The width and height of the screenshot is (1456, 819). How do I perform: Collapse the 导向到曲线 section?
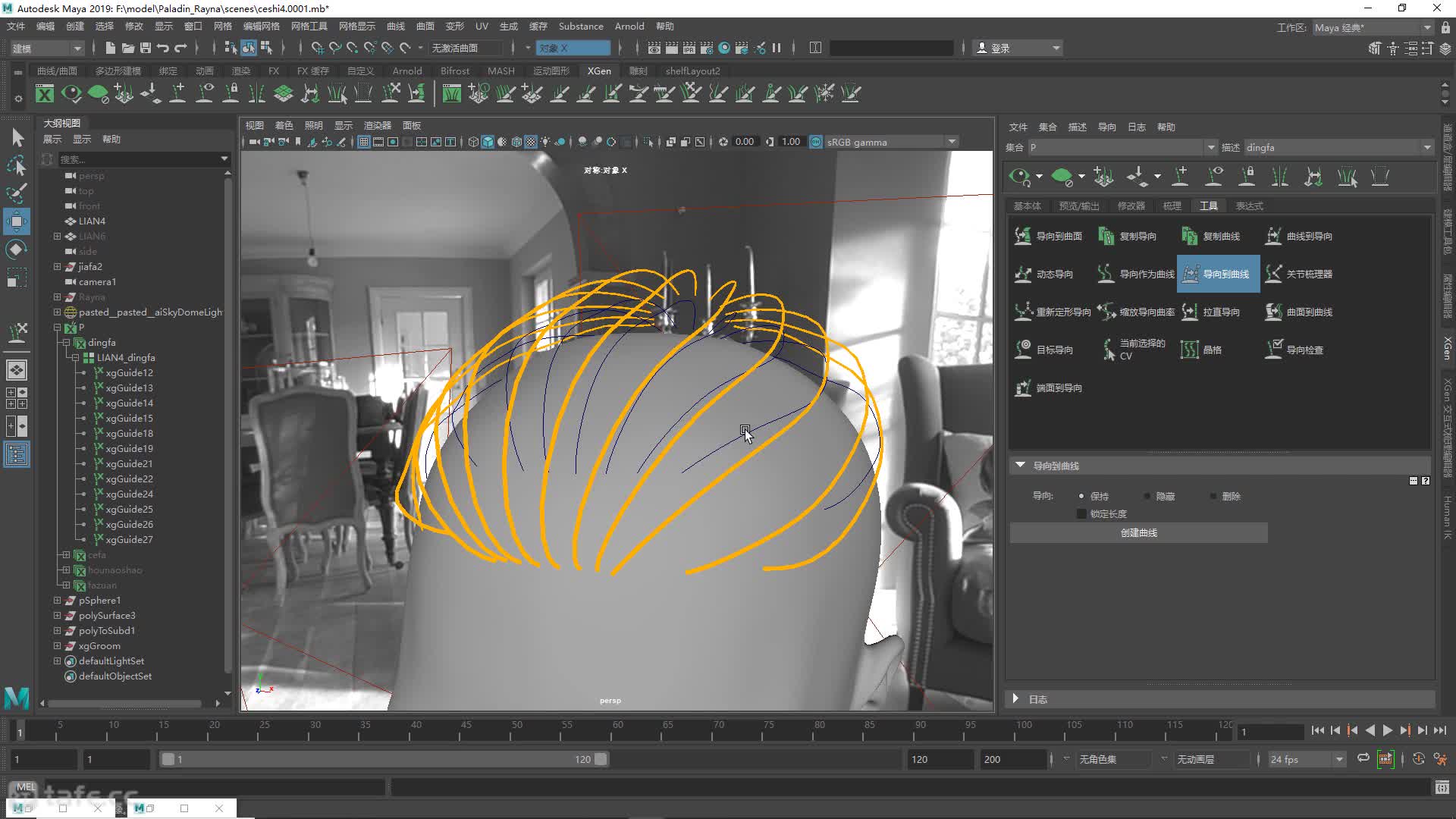(1020, 465)
